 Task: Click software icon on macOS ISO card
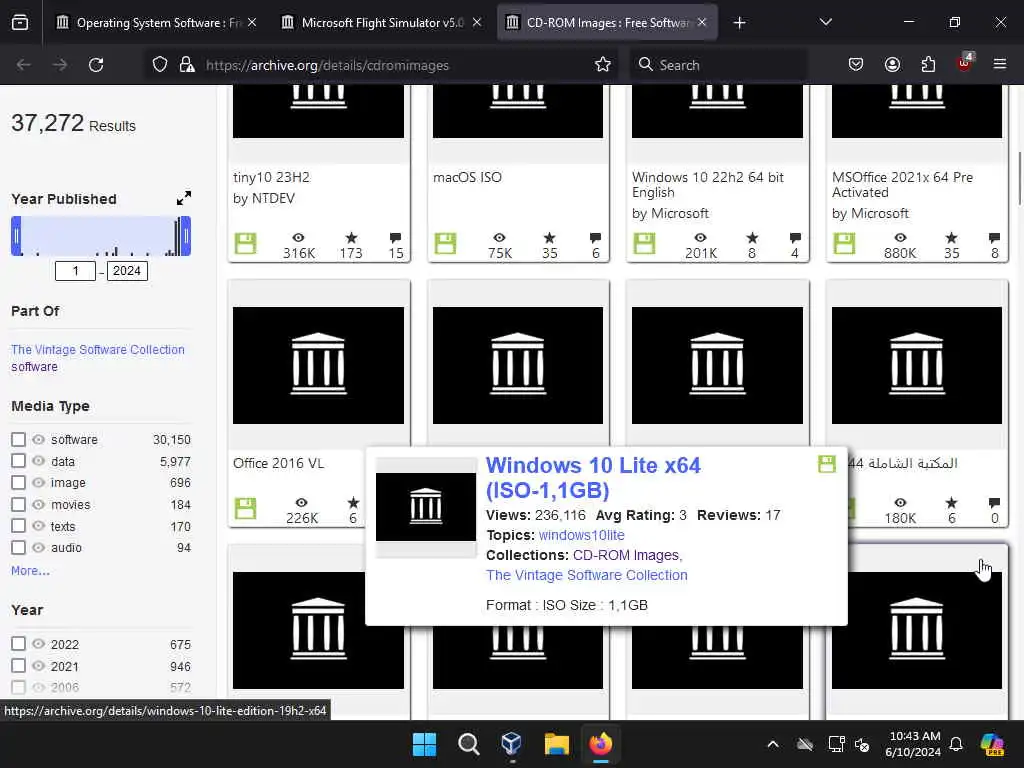click(x=445, y=244)
